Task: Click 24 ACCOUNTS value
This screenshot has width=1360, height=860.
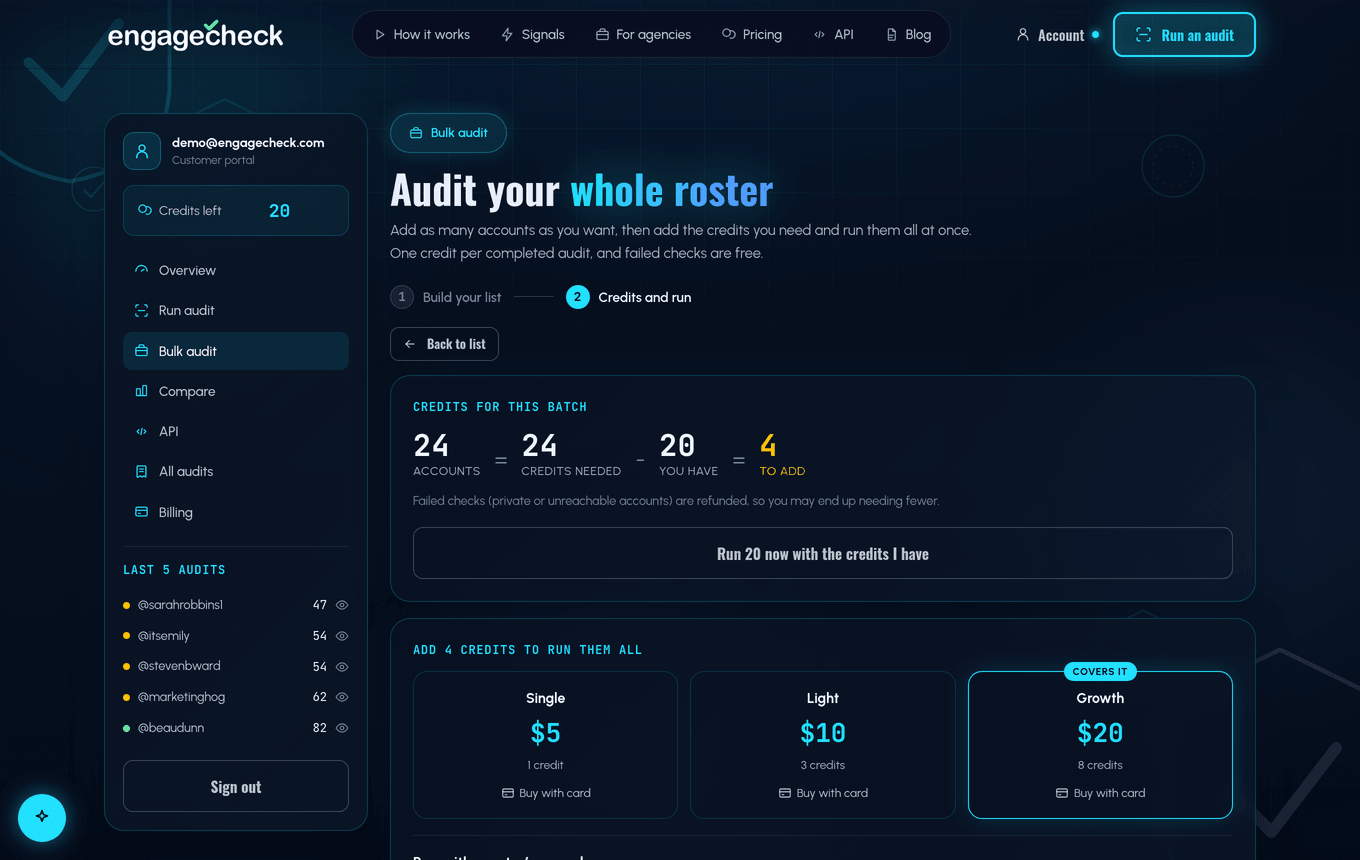Action: (x=447, y=453)
